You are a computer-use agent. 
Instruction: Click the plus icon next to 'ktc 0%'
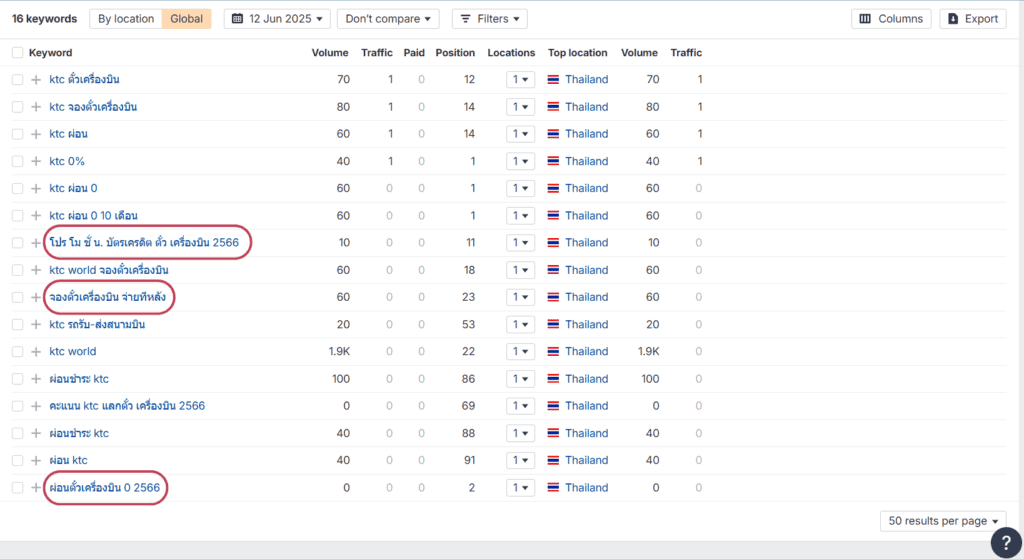coord(36,161)
